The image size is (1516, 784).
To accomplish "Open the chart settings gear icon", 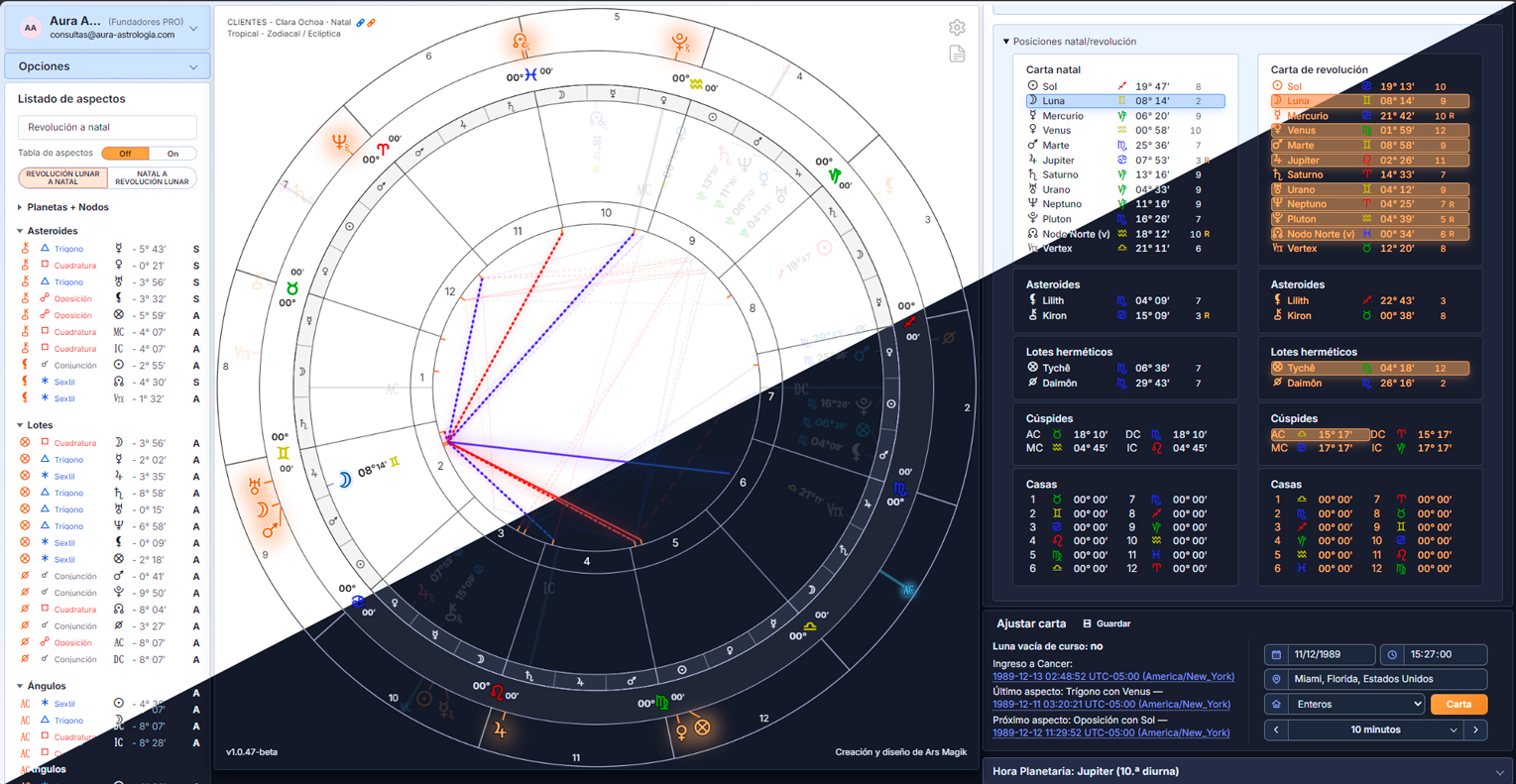I will click(x=957, y=28).
